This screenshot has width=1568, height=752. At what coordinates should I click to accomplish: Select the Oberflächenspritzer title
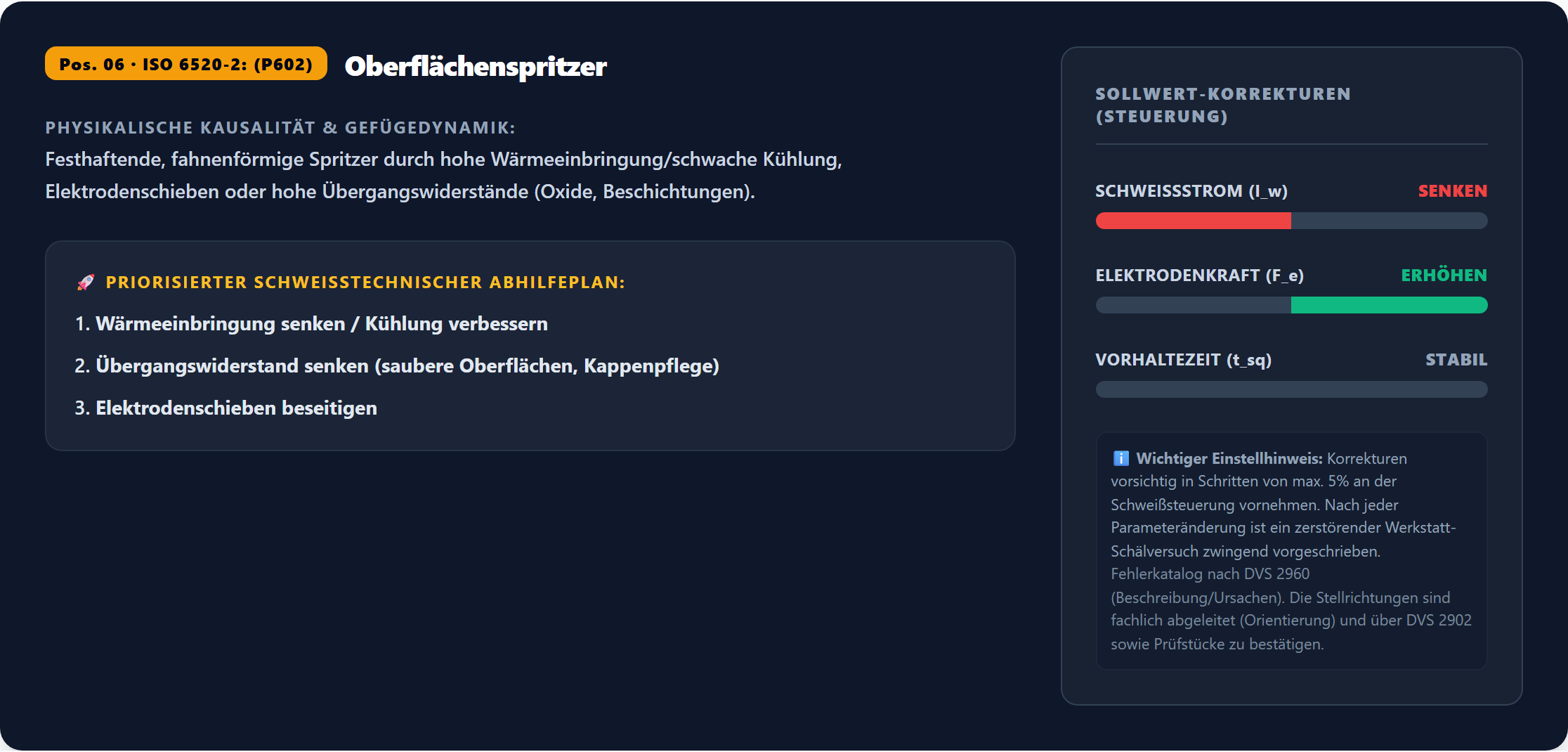[476, 66]
